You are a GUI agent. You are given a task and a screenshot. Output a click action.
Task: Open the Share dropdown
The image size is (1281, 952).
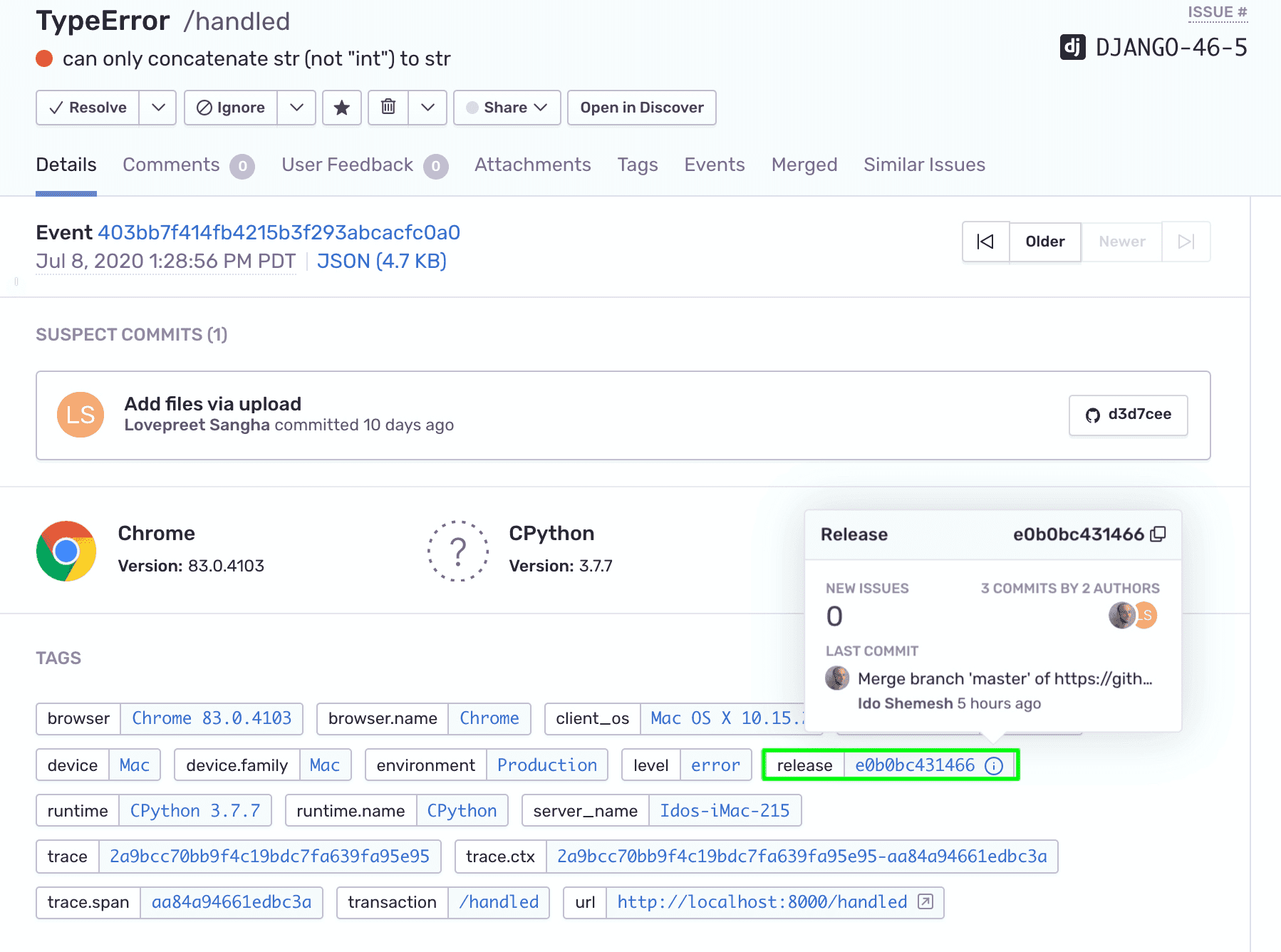pyautogui.click(x=507, y=108)
